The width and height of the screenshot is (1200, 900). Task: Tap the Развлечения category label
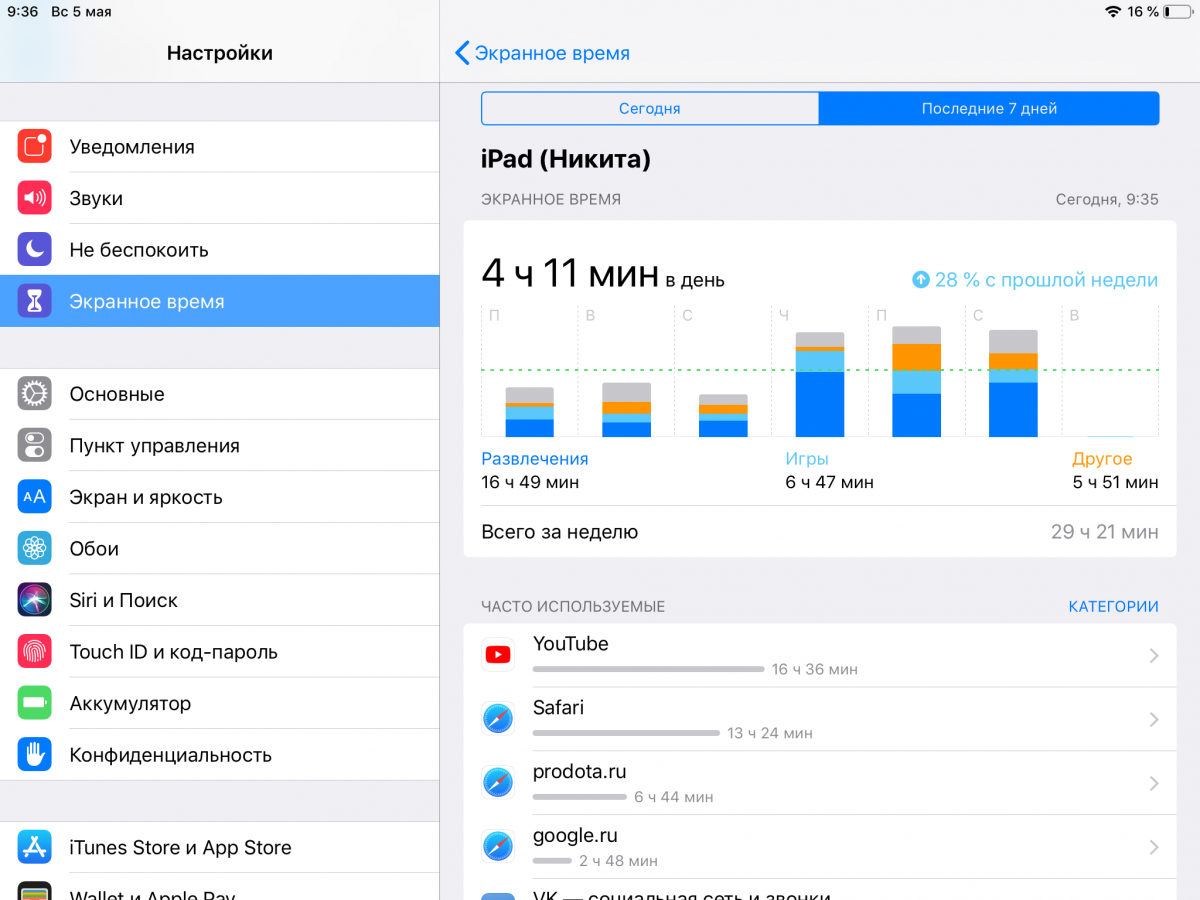click(x=535, y=459)
